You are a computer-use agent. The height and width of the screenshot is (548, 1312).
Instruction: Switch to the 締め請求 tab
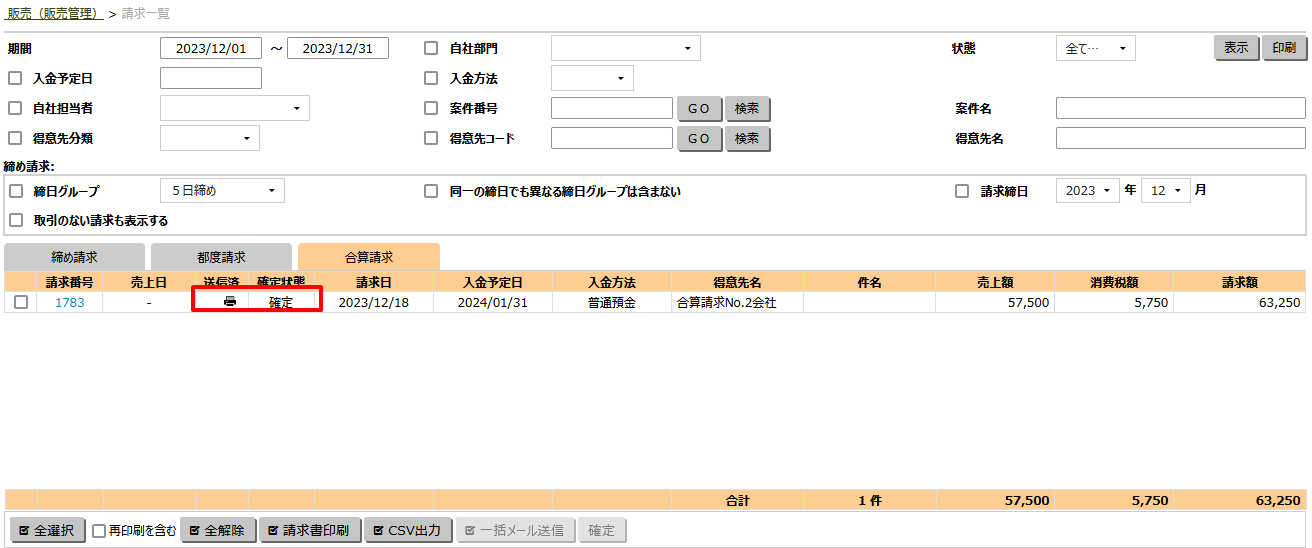click(74, 257)
